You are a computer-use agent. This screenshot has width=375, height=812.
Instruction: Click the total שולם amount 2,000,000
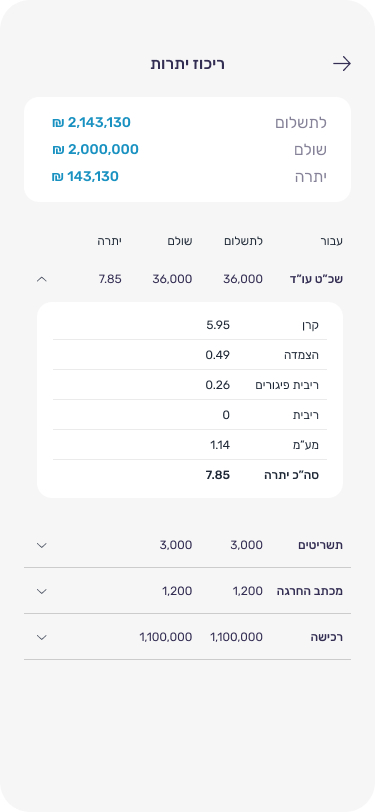coord(95,150)
